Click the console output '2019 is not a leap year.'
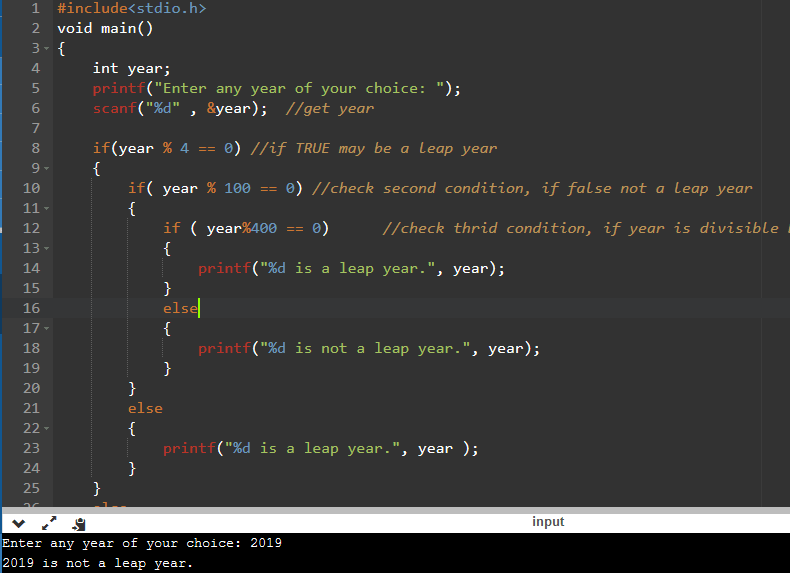This screenshot has height=573, width=790. 97,563
